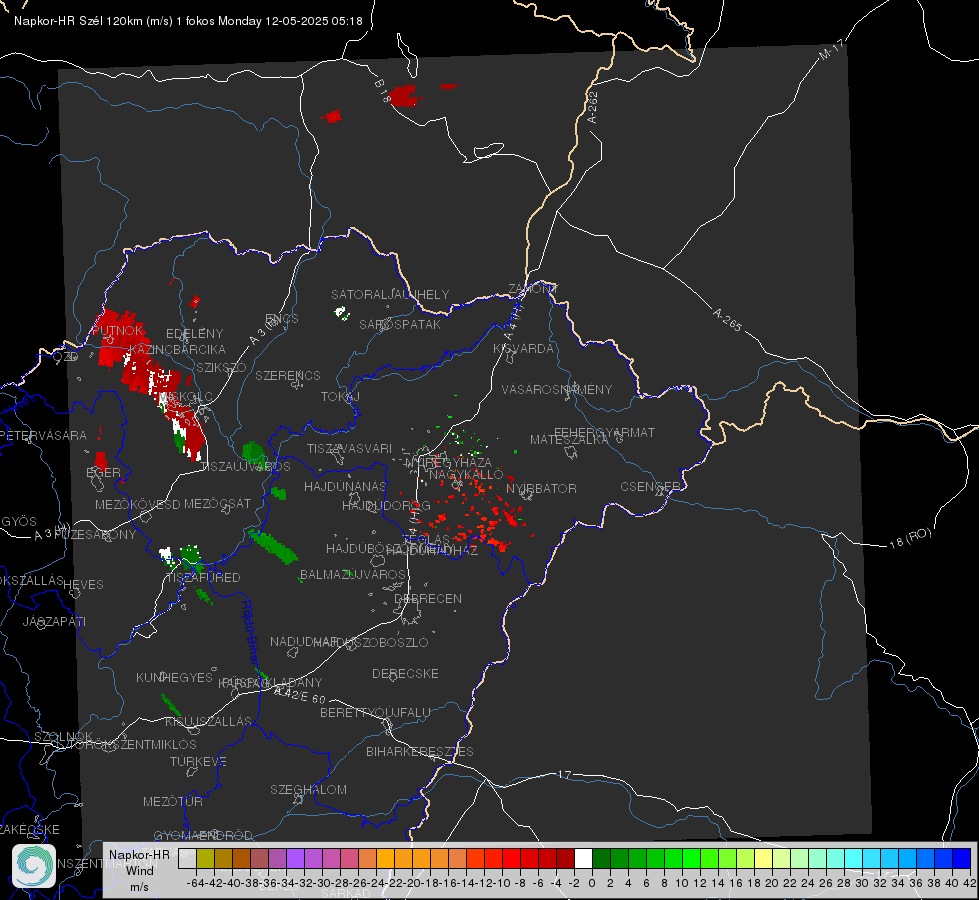Click the EDELÉNY city label
The image size is (979, 900).
[194, 334]
